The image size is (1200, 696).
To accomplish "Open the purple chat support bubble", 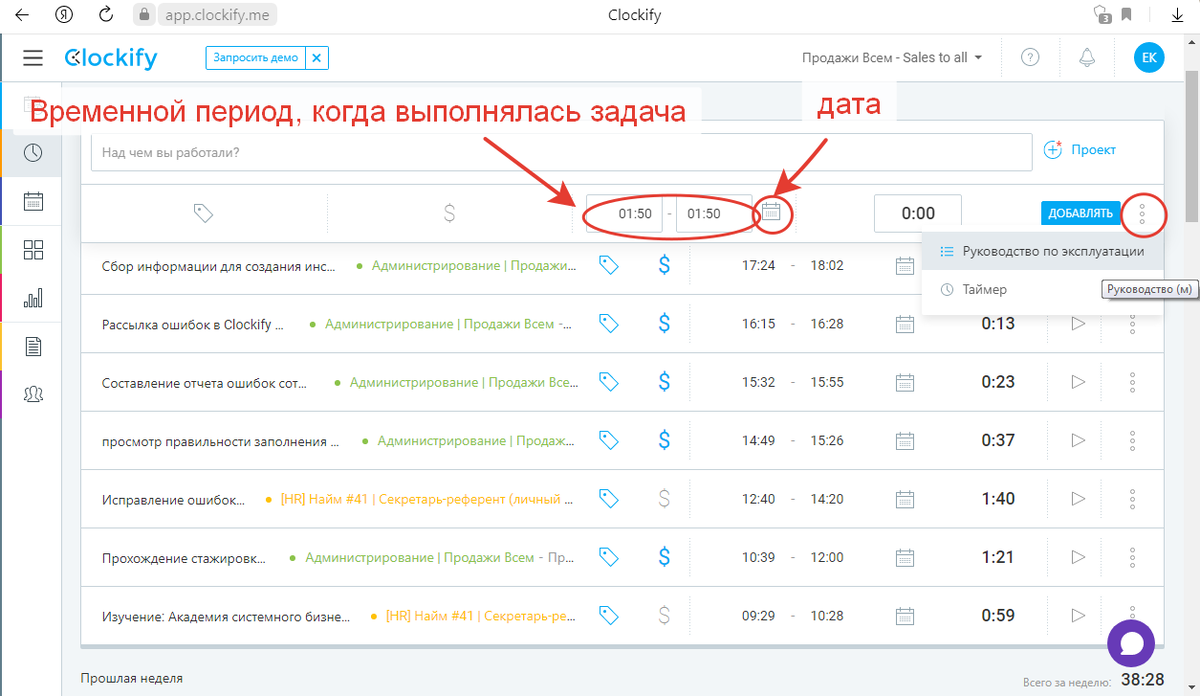I will [x=1132, y=644].
